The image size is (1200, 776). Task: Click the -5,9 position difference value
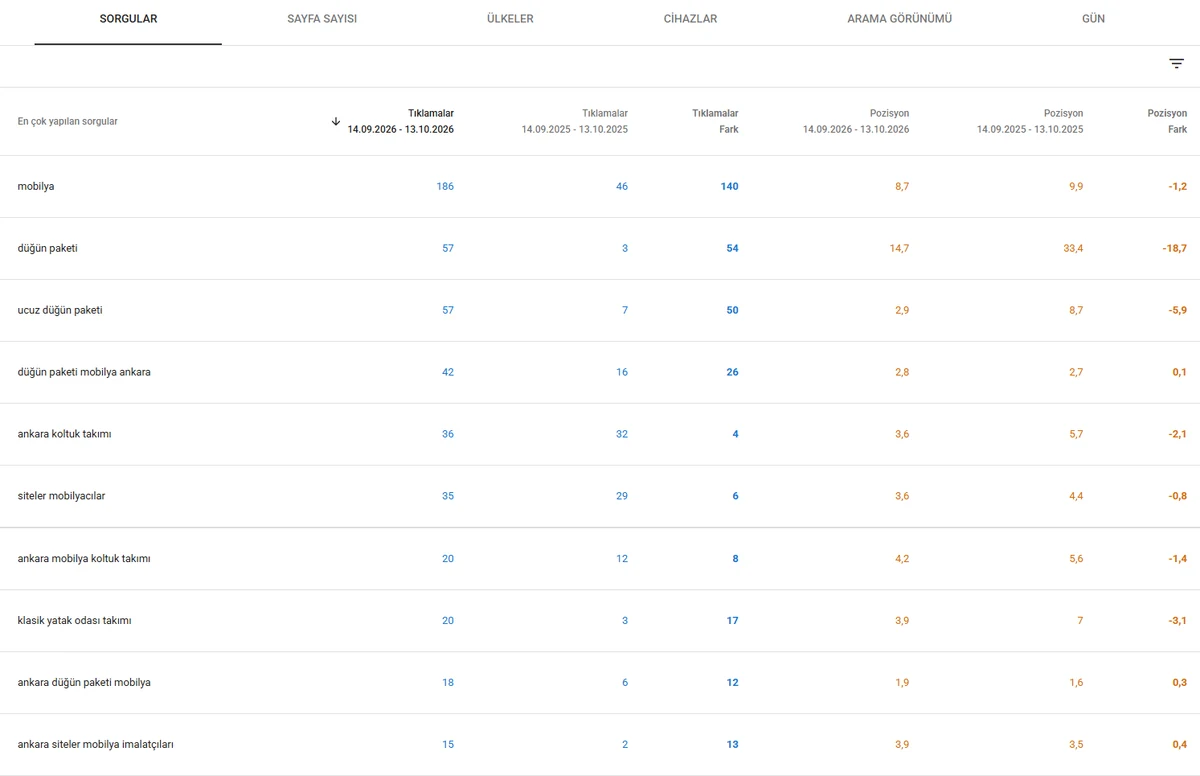[1178, 310]
